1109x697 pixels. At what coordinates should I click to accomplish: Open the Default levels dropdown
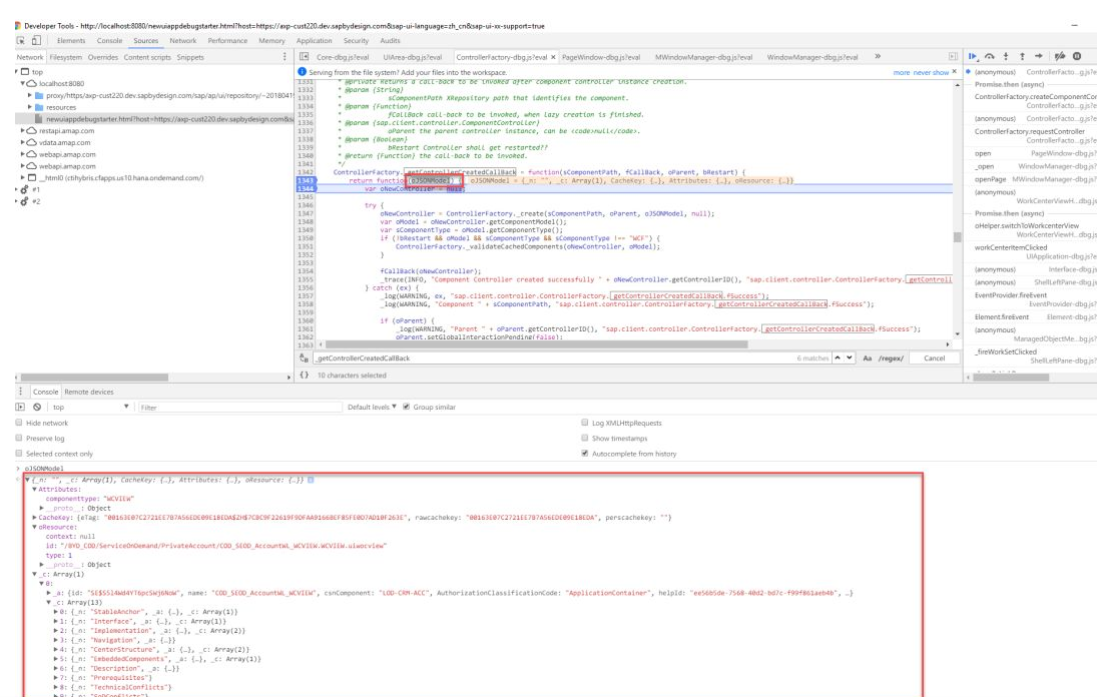(372, 407)
